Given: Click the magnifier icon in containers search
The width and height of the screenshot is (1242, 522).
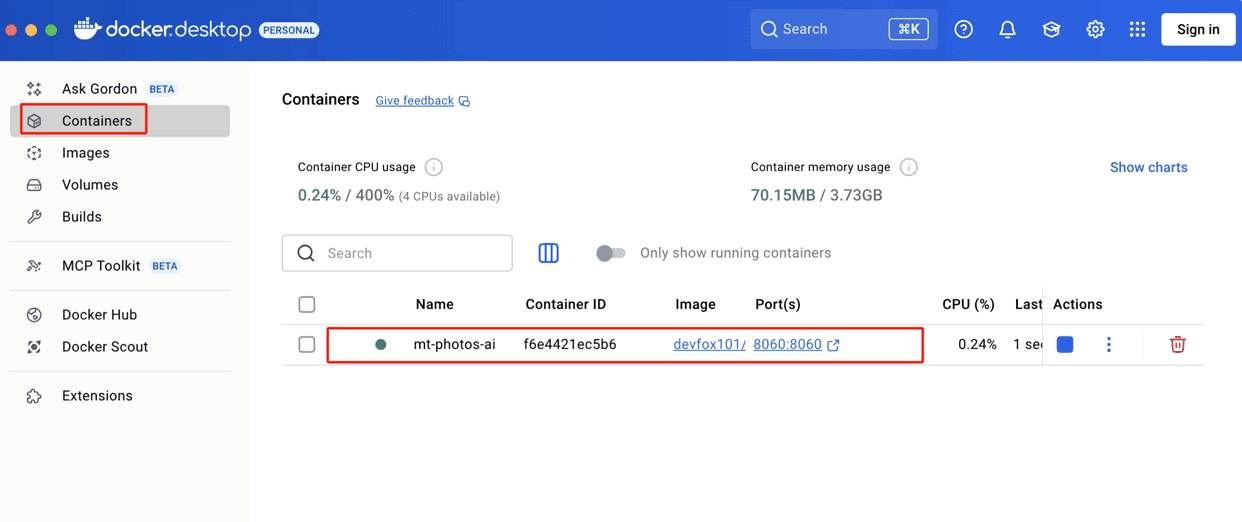Looking at the screenshot, I should [x=306, y=253].
